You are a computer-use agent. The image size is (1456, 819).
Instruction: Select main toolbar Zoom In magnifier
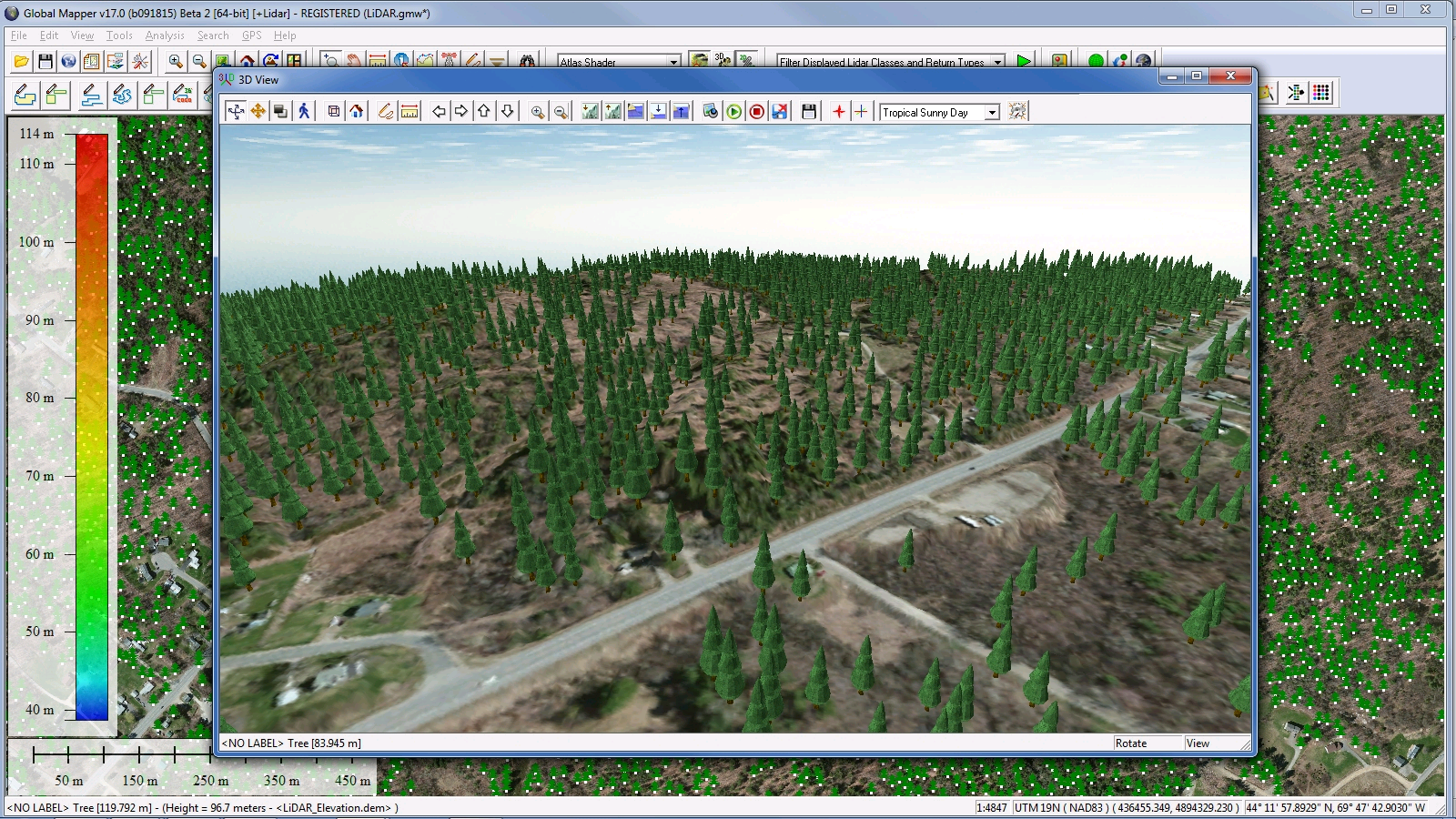click(176, 61)
